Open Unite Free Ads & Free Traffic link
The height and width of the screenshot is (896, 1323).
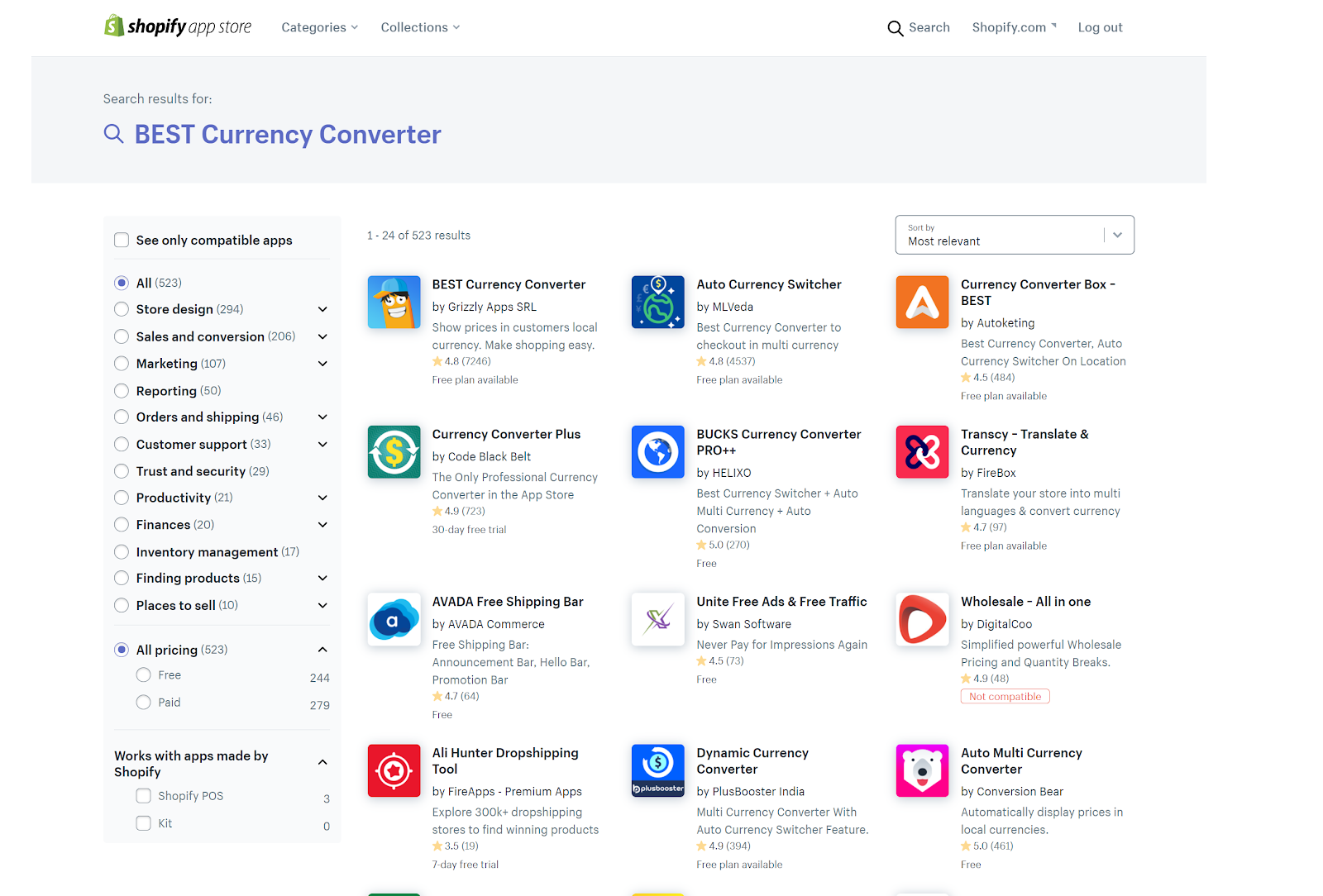pos(781,602)
